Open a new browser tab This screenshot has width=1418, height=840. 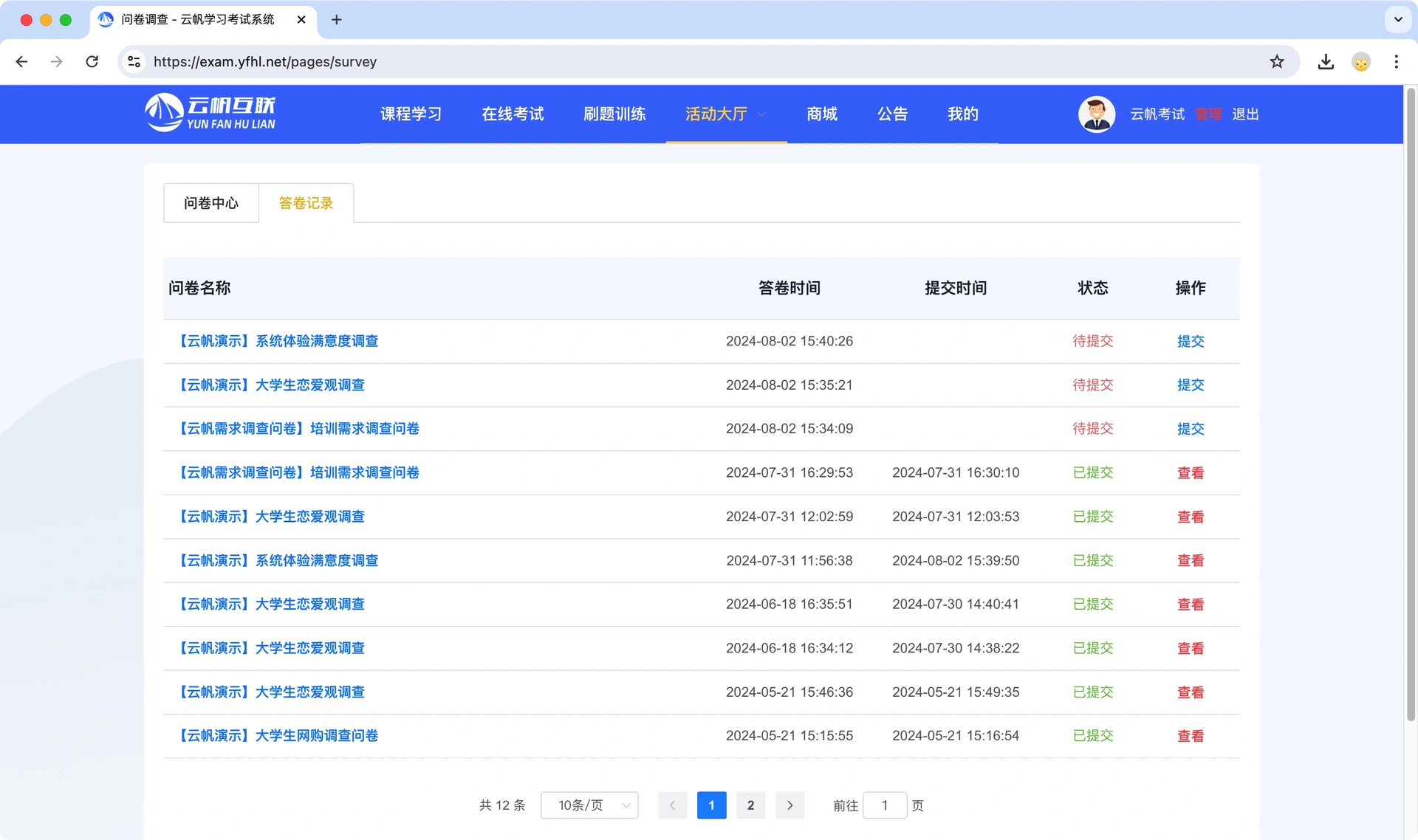pyautogui.click(x=337, y=20)
